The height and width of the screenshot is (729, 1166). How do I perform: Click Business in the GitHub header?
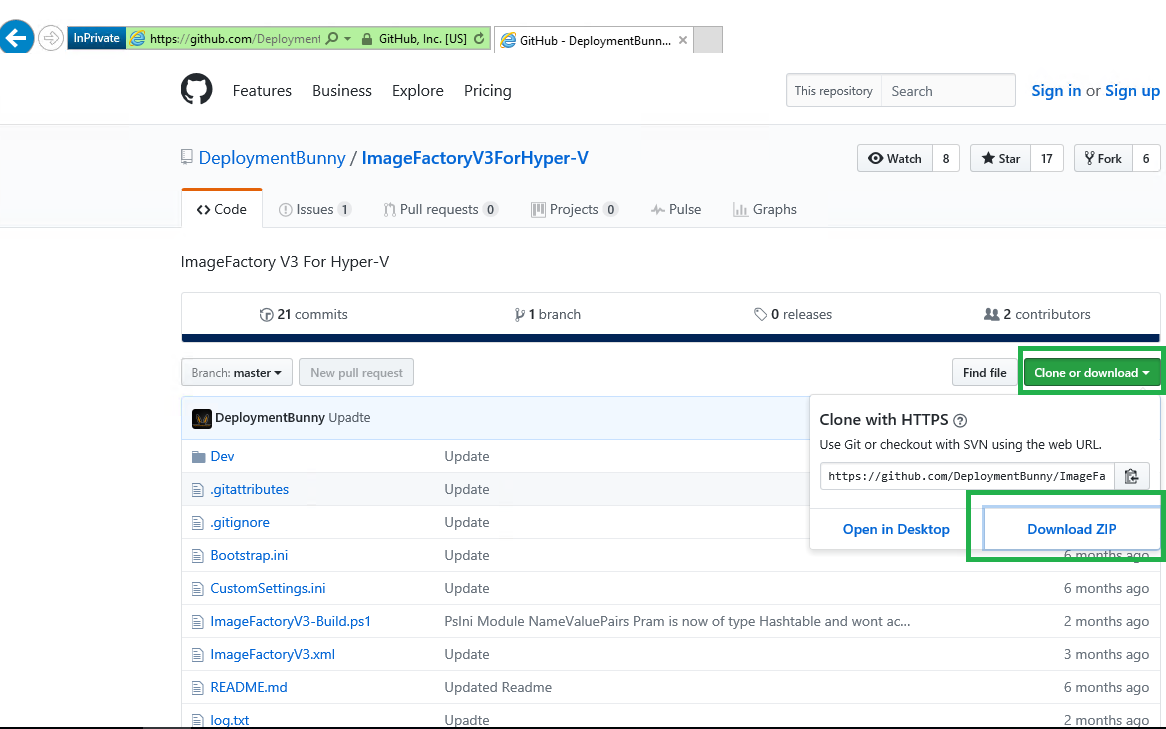[x=342, y=91]
